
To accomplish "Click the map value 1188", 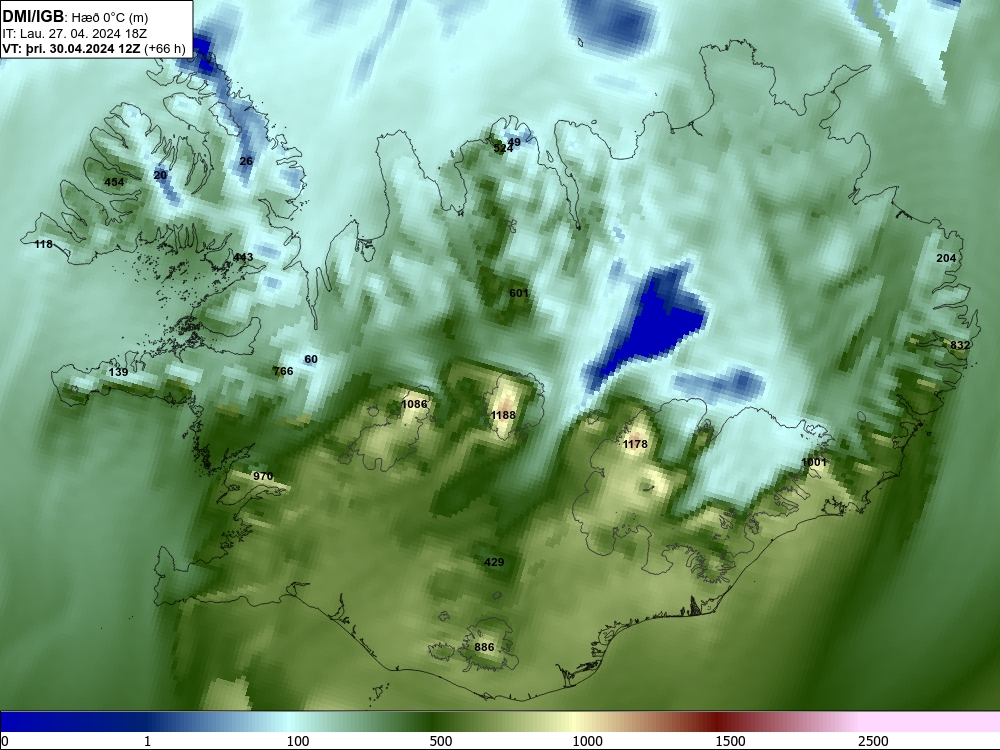I will click(x=503, y=416).
